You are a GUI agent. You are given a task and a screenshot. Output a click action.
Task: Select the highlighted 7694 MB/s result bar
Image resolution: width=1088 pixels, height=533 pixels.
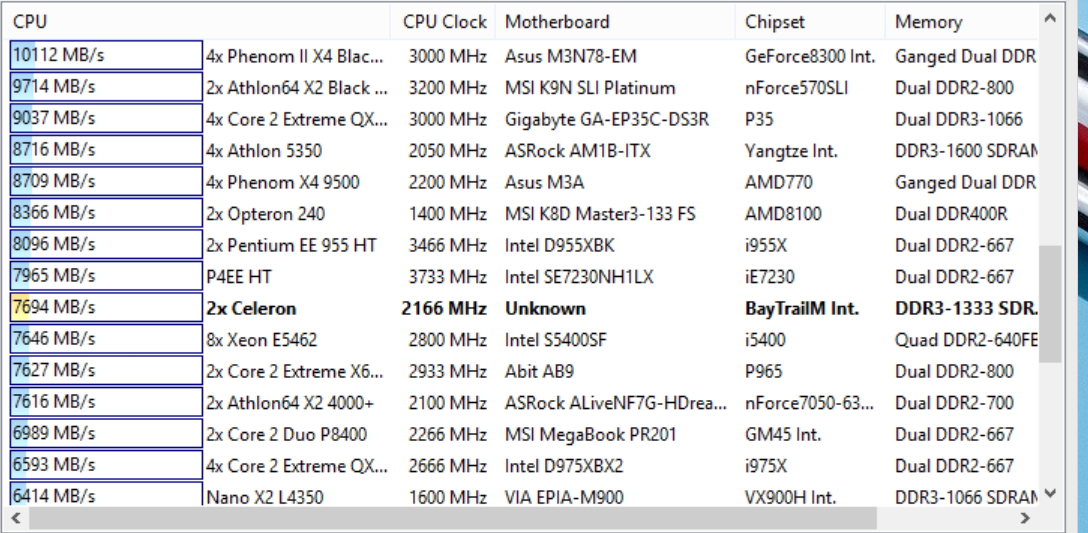point(106,307)
